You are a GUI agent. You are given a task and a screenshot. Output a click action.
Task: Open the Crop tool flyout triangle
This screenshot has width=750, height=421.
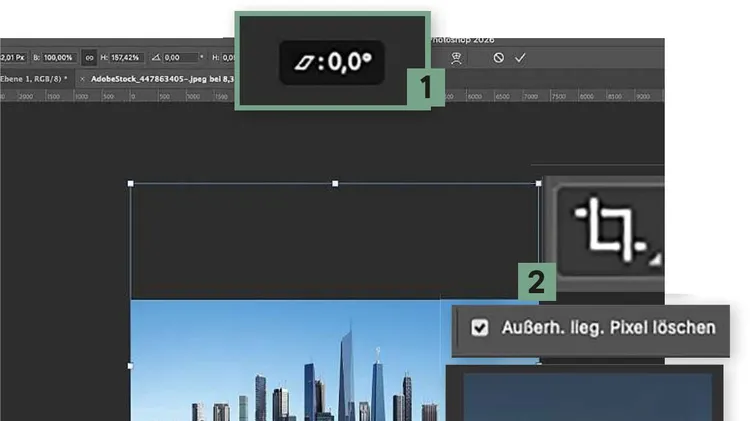click(653, 260)
